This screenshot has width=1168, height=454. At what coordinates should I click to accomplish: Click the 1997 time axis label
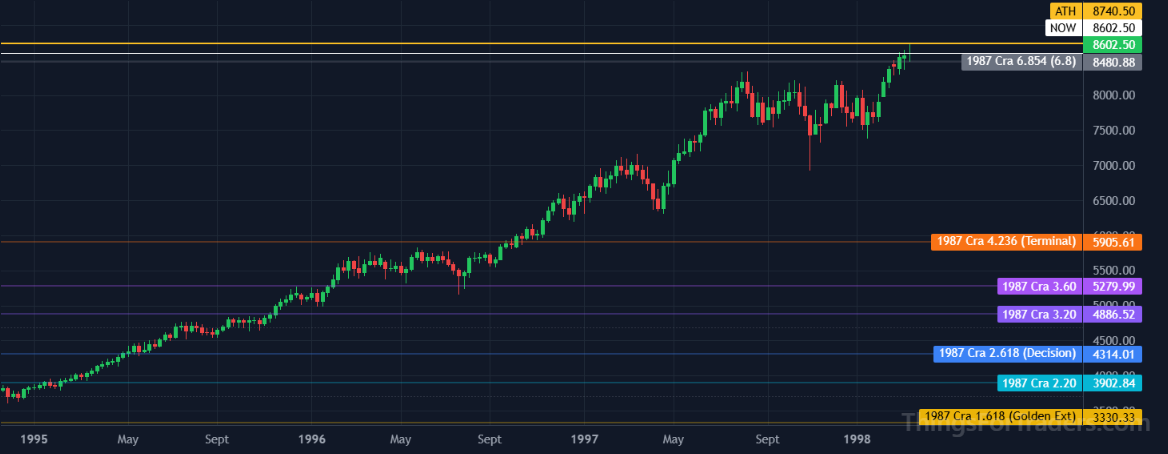coord(585,440)
